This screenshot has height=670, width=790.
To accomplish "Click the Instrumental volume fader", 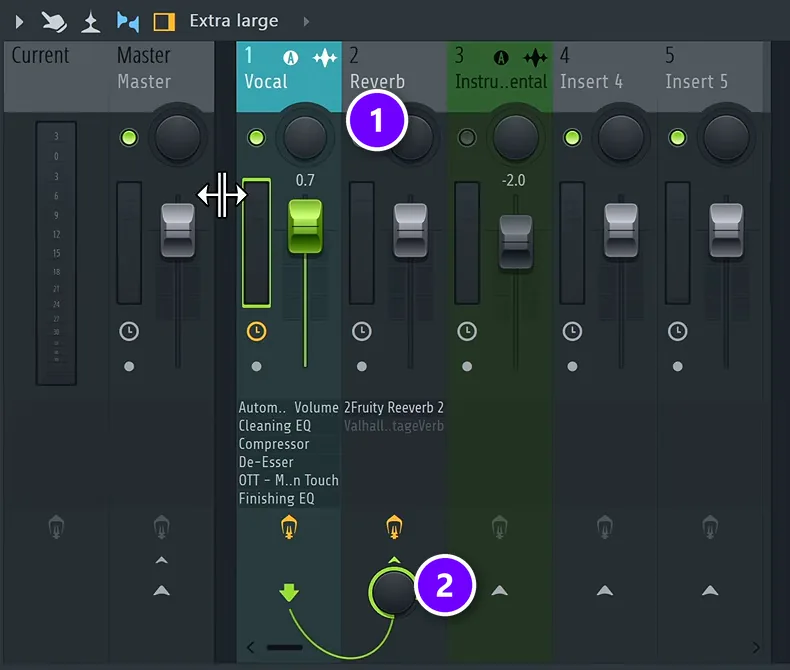I will coord(516,242).
